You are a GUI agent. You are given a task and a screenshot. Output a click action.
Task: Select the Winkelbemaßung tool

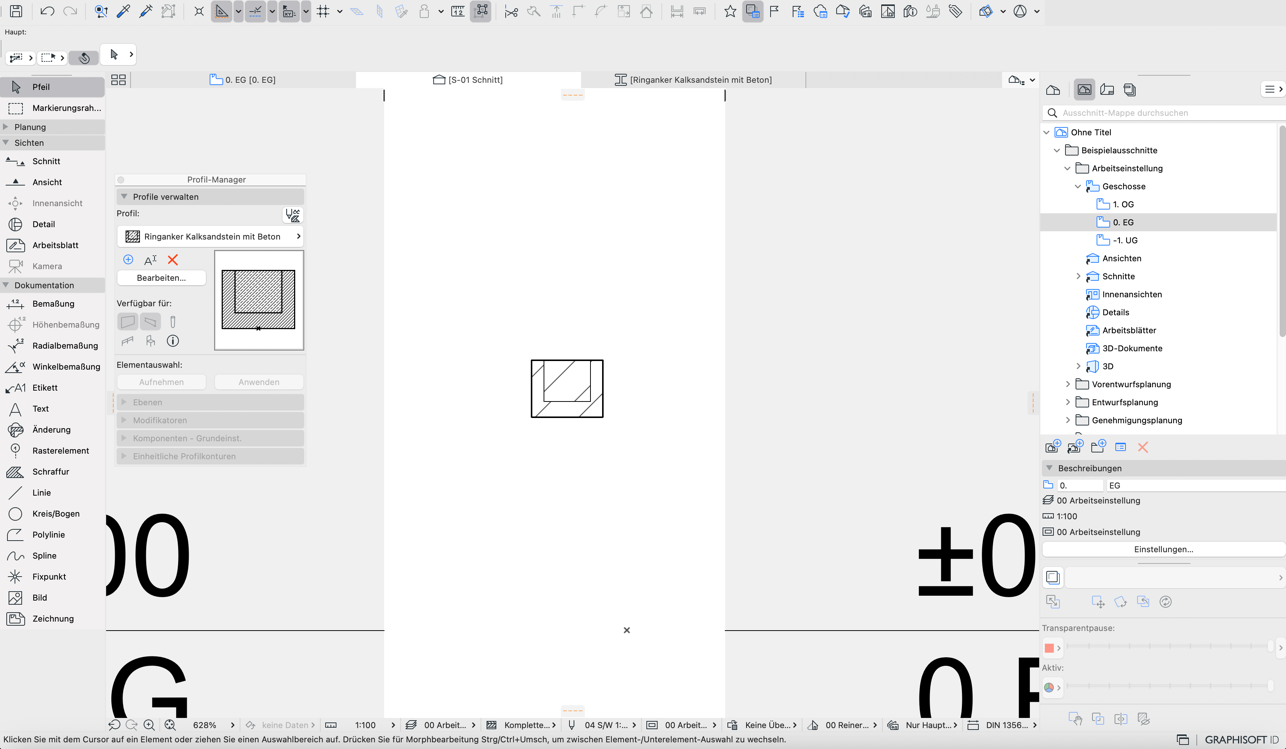pos(52,366)
